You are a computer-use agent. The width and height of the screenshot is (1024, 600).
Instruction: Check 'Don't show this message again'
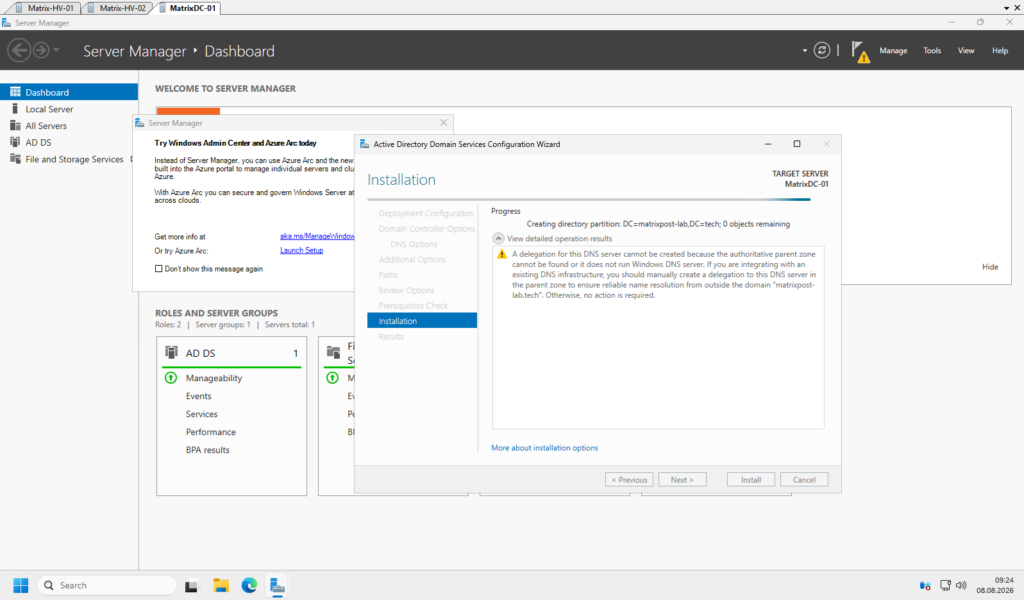click(x=158, y=268)
